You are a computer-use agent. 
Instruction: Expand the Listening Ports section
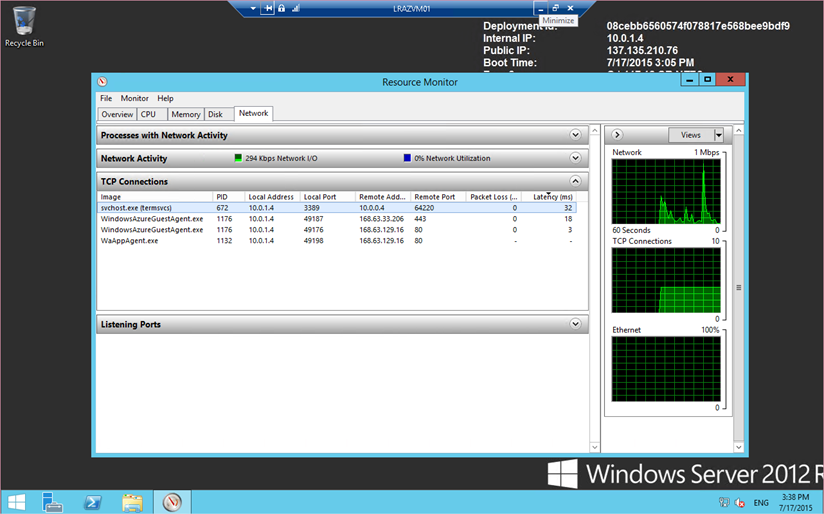(575, 324)
